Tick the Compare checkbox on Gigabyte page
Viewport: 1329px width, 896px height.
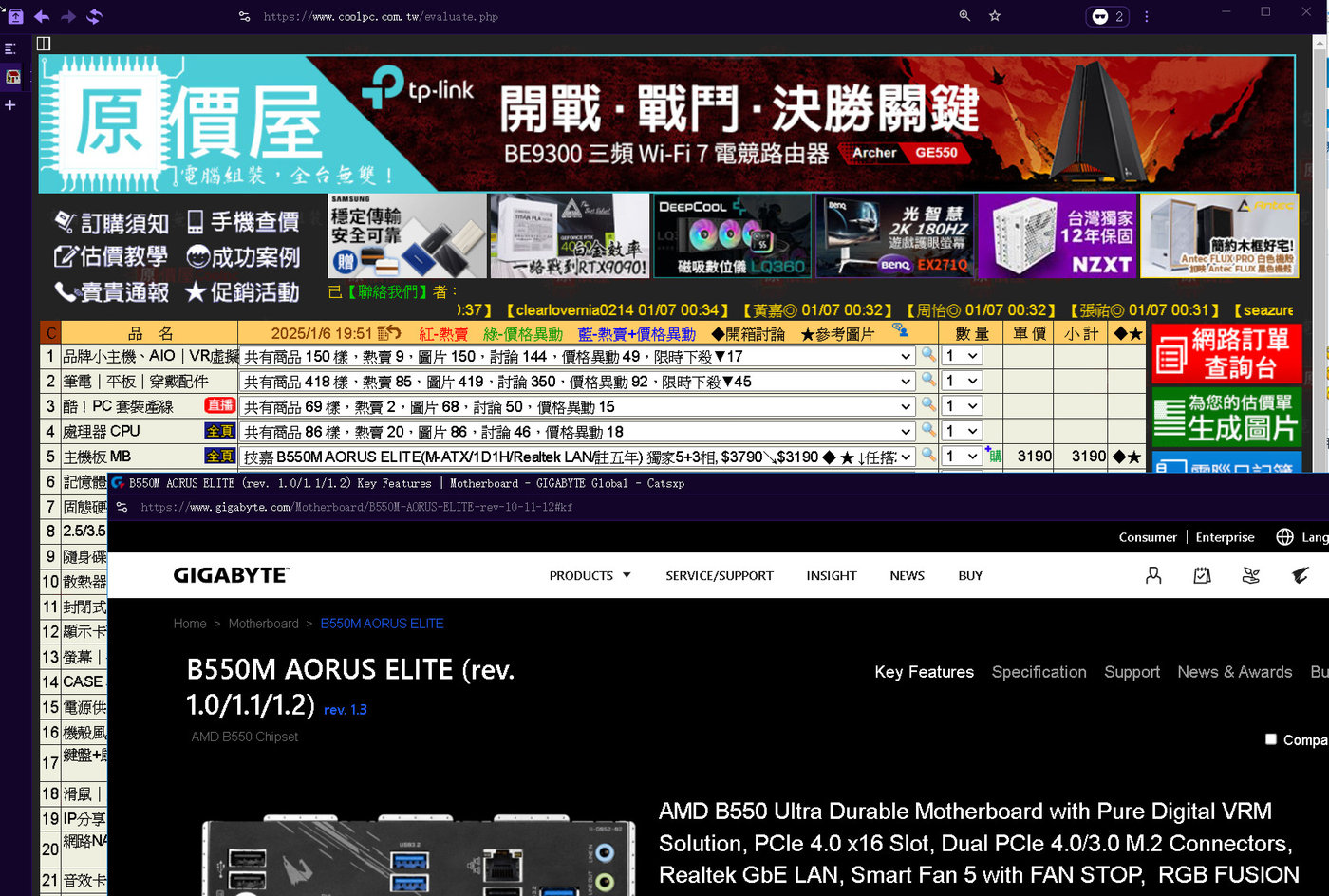click(1271, 739)
